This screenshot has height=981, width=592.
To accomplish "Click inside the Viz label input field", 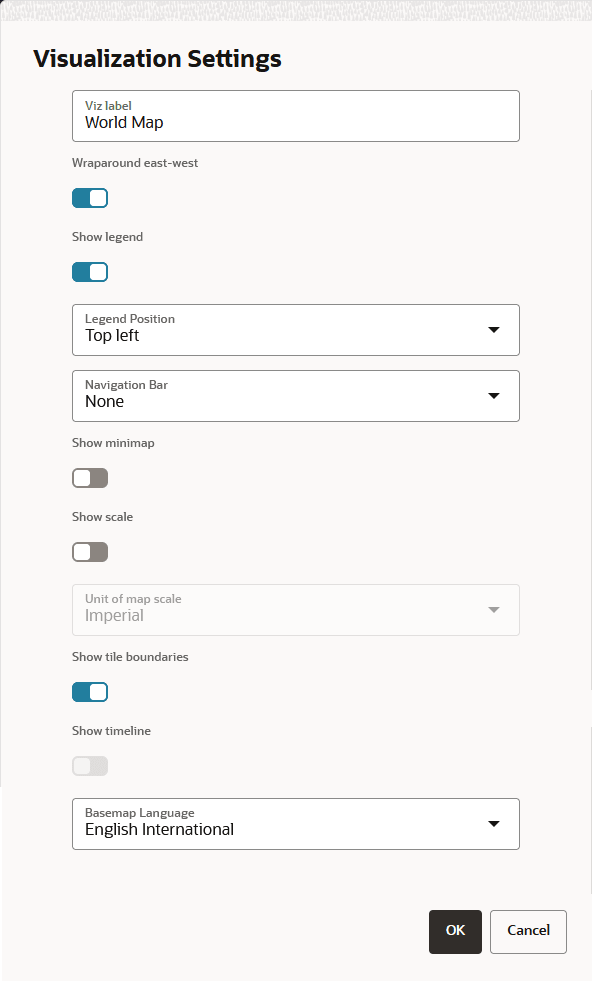I will 295,116.
